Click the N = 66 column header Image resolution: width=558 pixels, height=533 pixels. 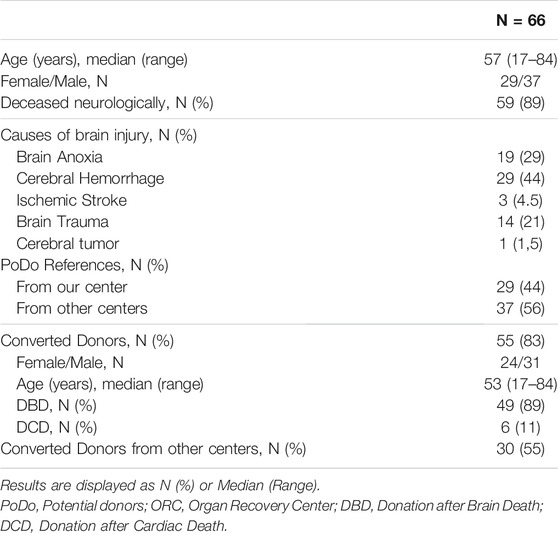521,20
